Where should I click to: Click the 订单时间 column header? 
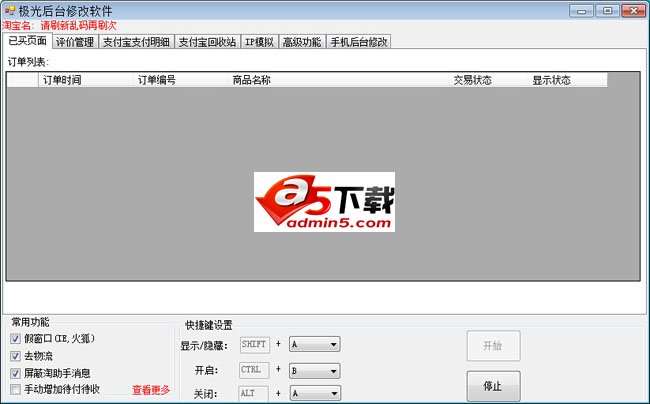point(86,80)
